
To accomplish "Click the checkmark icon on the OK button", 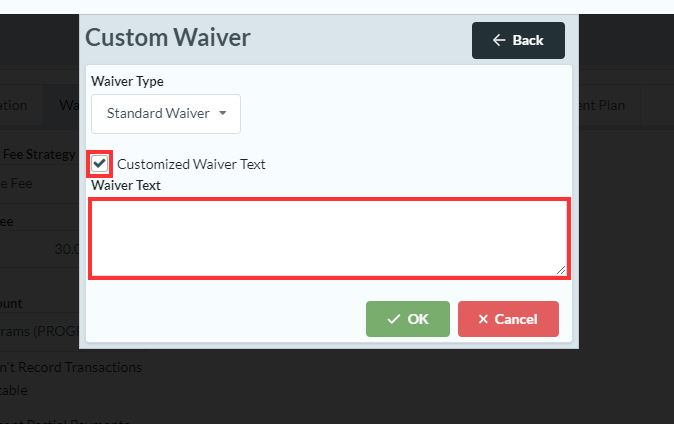I will 393,319.
